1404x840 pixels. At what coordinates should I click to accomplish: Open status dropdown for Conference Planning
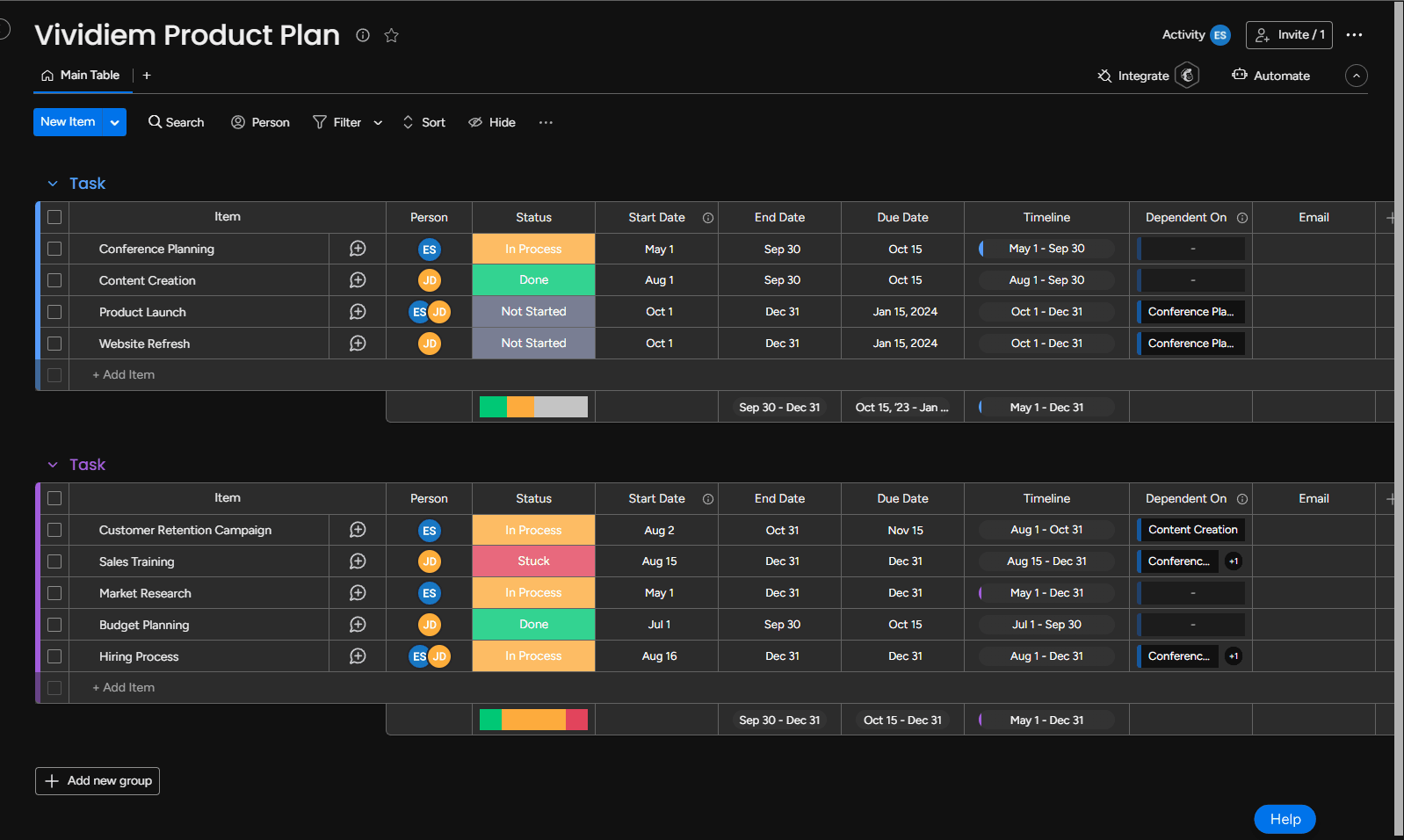tap(533, 249)
